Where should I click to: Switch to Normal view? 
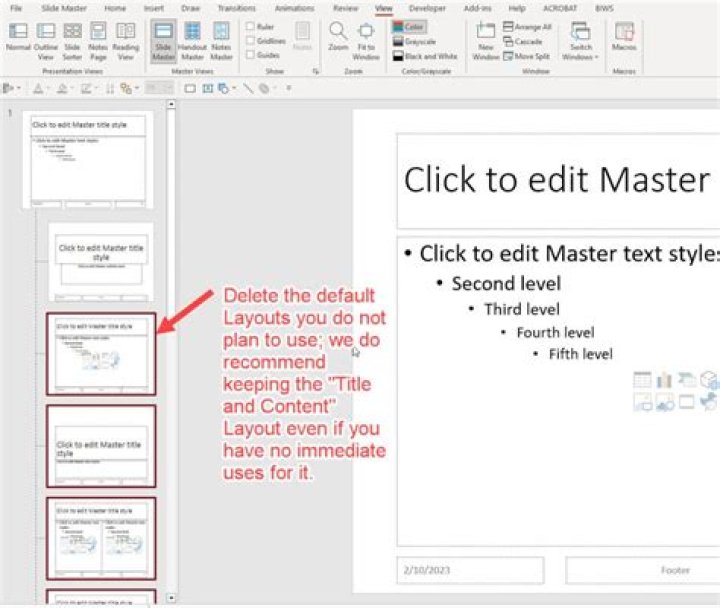tap(18, 37)
